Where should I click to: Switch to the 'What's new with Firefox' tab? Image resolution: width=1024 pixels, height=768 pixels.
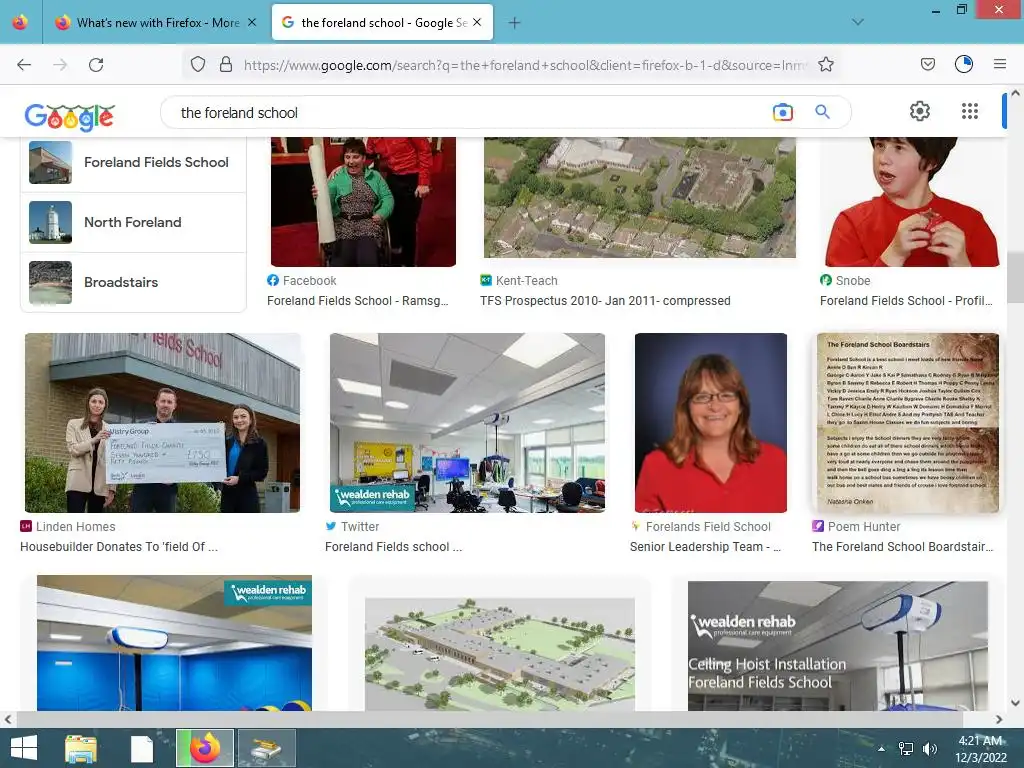[155, 23]
